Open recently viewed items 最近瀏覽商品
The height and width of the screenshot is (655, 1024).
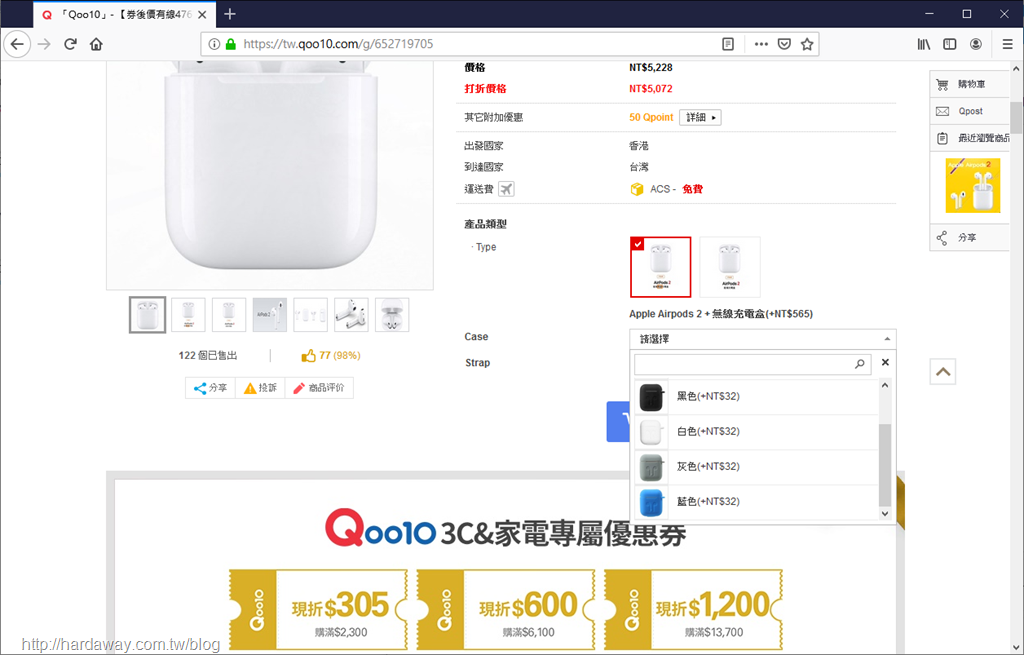970,138
